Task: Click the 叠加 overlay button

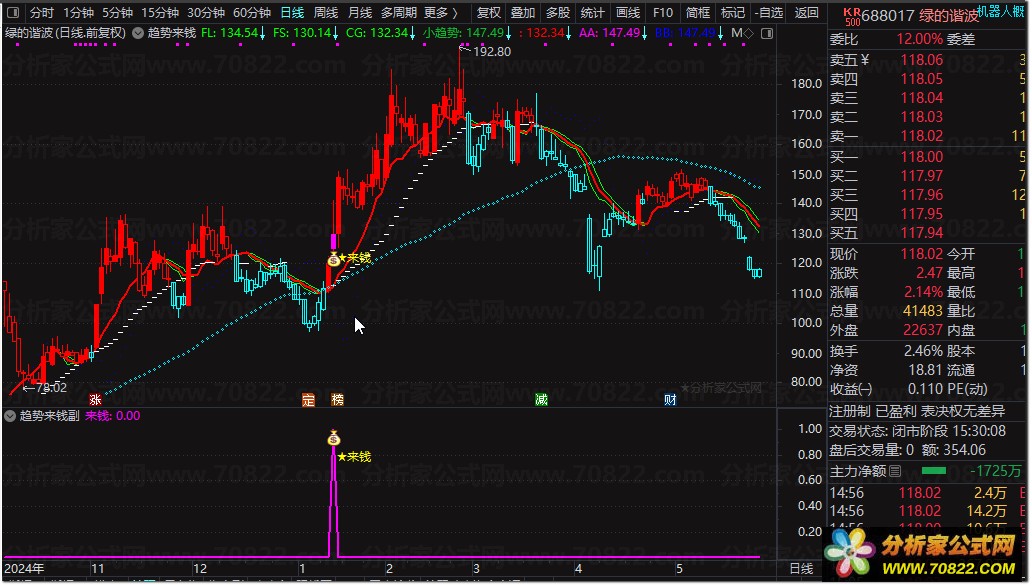Action: point(523,13)
